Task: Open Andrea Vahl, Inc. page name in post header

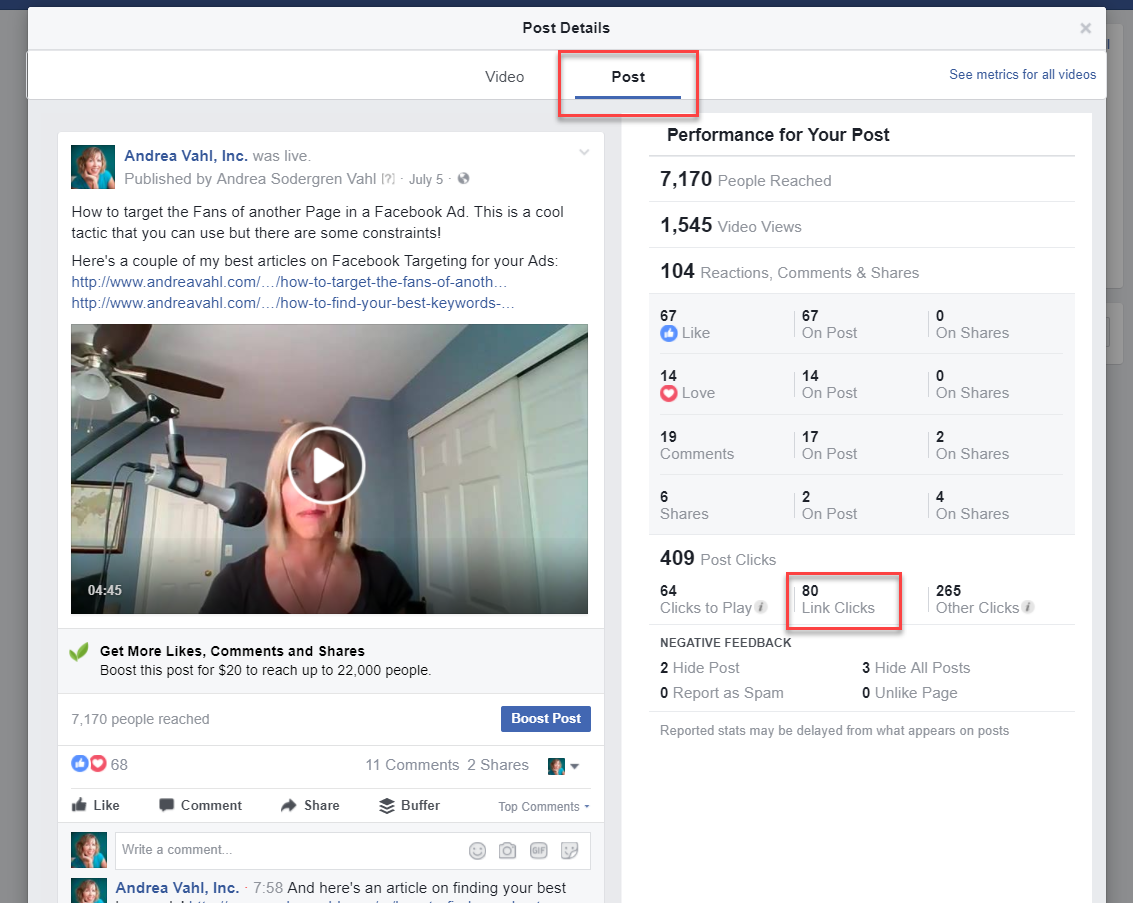Action: (x=186, y=156)
